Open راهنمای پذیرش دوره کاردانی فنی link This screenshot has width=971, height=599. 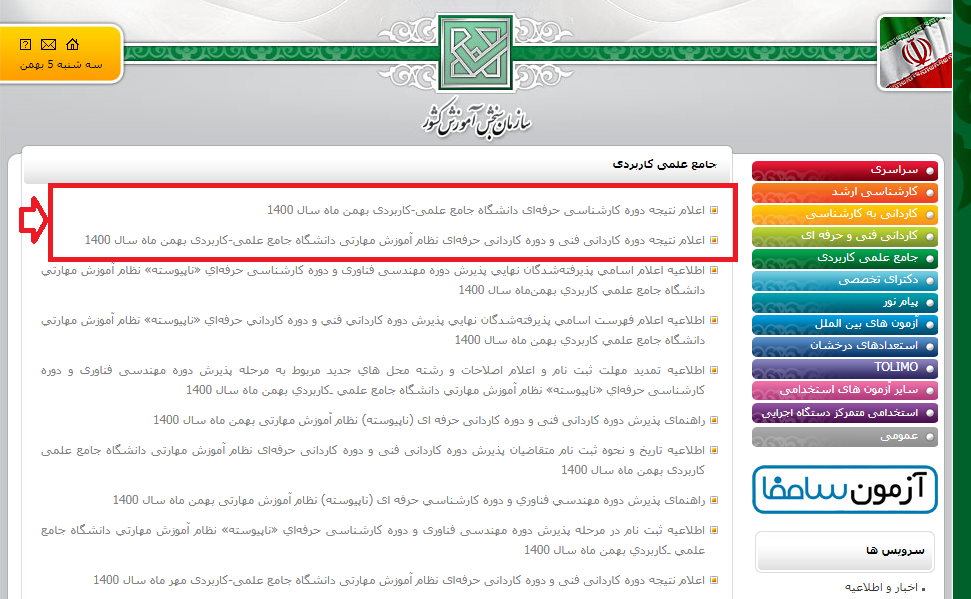(x=429, y=420)
